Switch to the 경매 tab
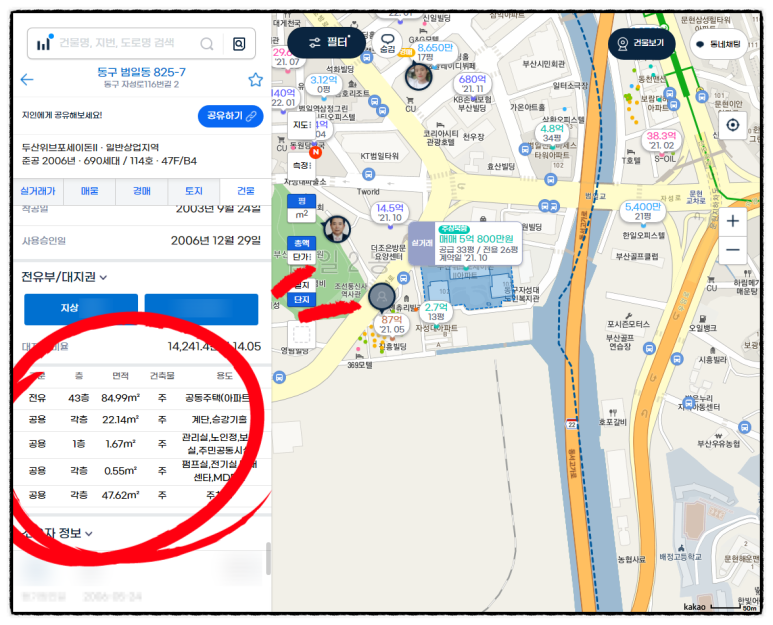 tap(142, 191)
